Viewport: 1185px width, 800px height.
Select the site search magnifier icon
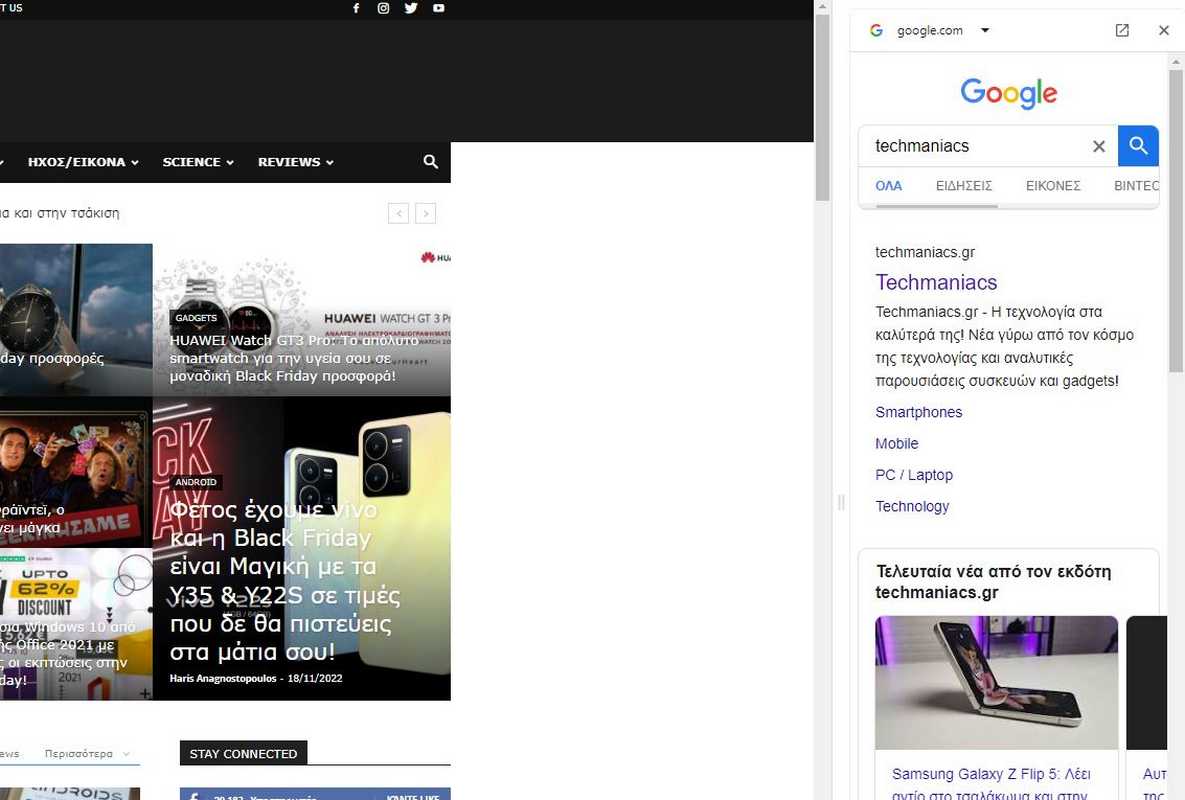(430, 161)
